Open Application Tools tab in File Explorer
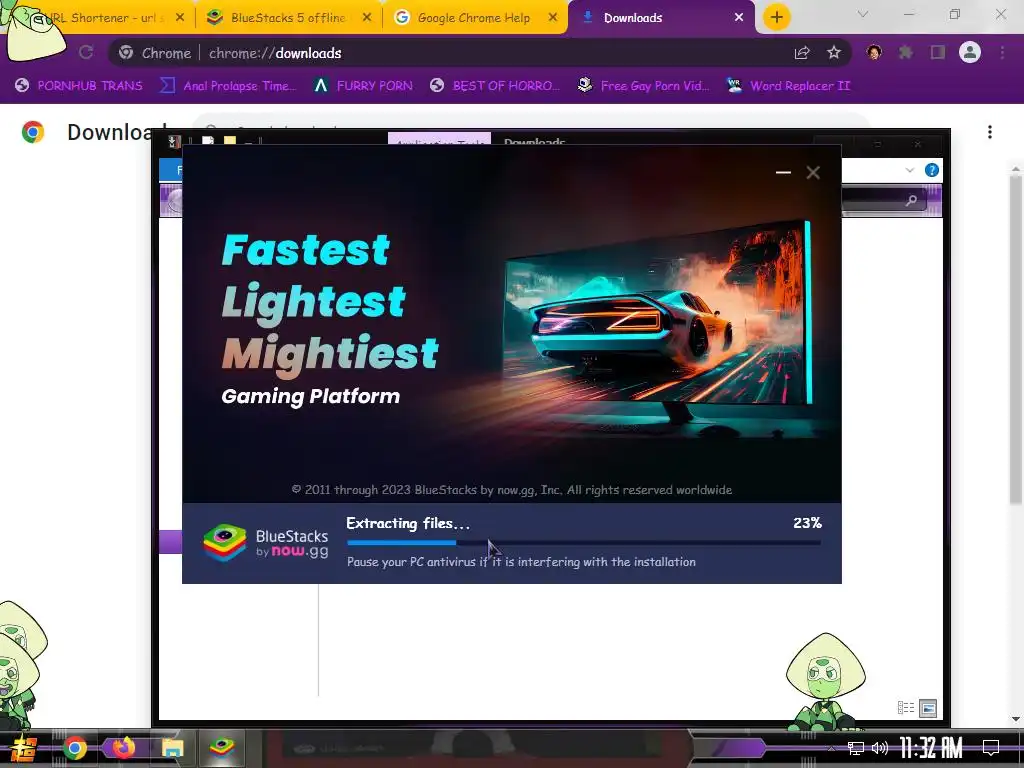This screenshot has width=1024, height=768. [440, 140]
